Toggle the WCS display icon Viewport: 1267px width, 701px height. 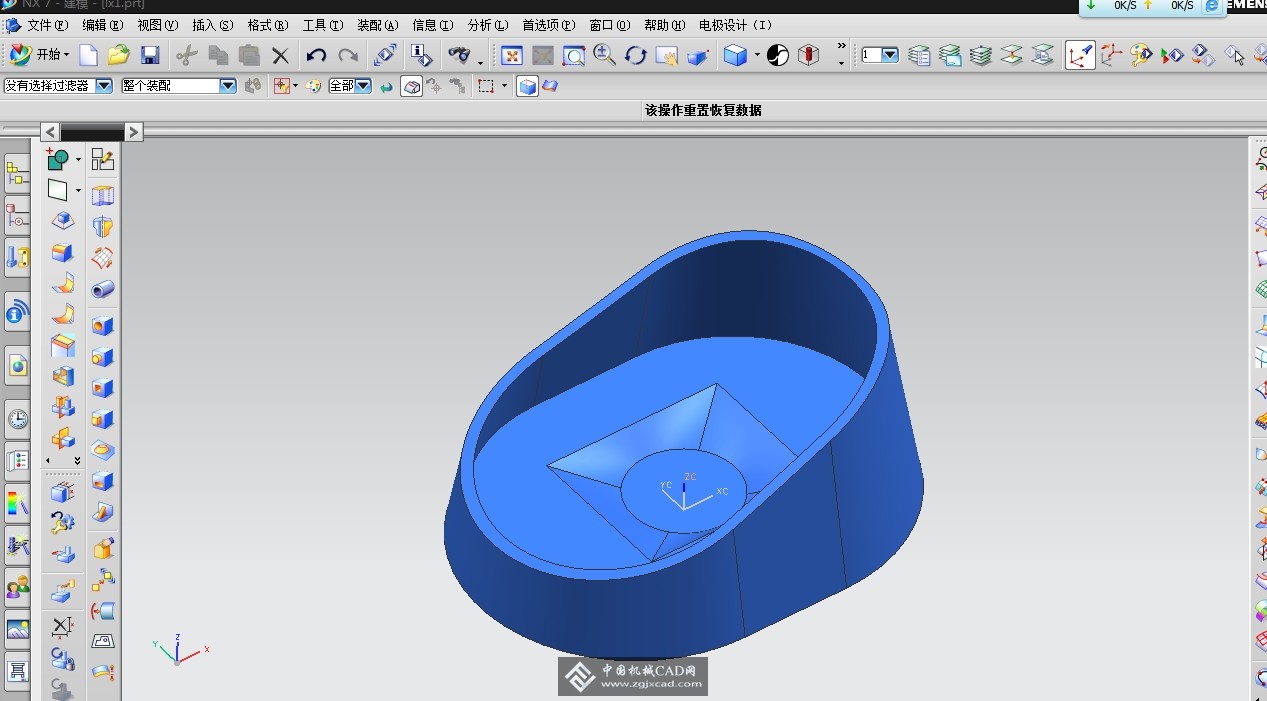click(1080, 55)
